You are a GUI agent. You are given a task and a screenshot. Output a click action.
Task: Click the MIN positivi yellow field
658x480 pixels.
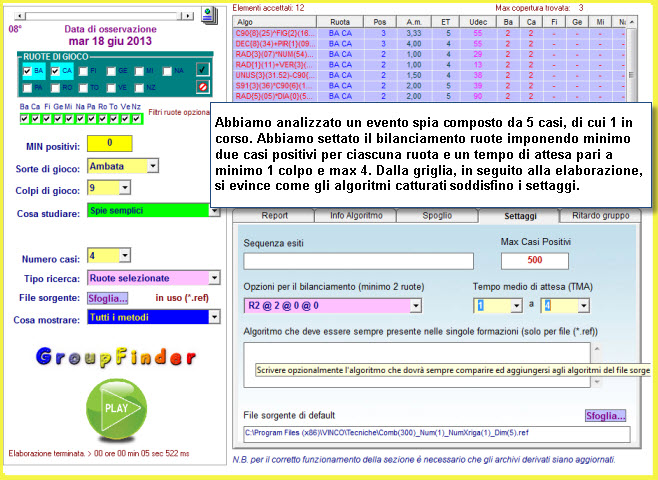click(110, 143)
